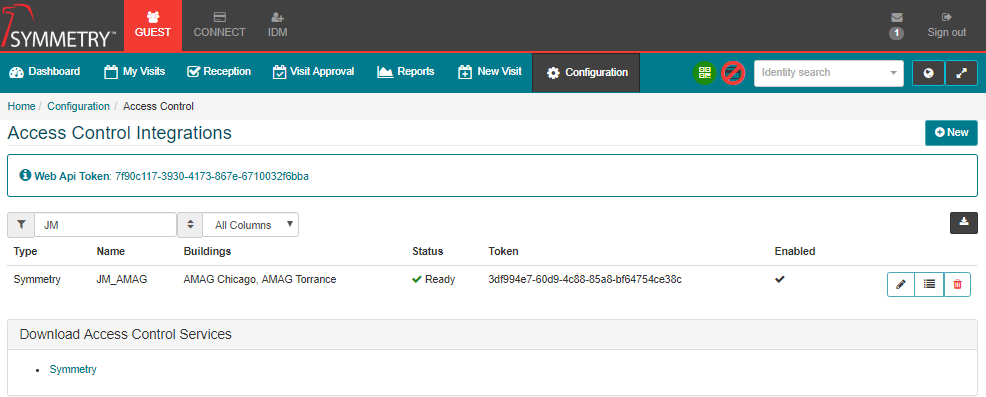The height and width of the screenshot is (397, 986).
Task: Download the table export
Action: tap(963, 223)
